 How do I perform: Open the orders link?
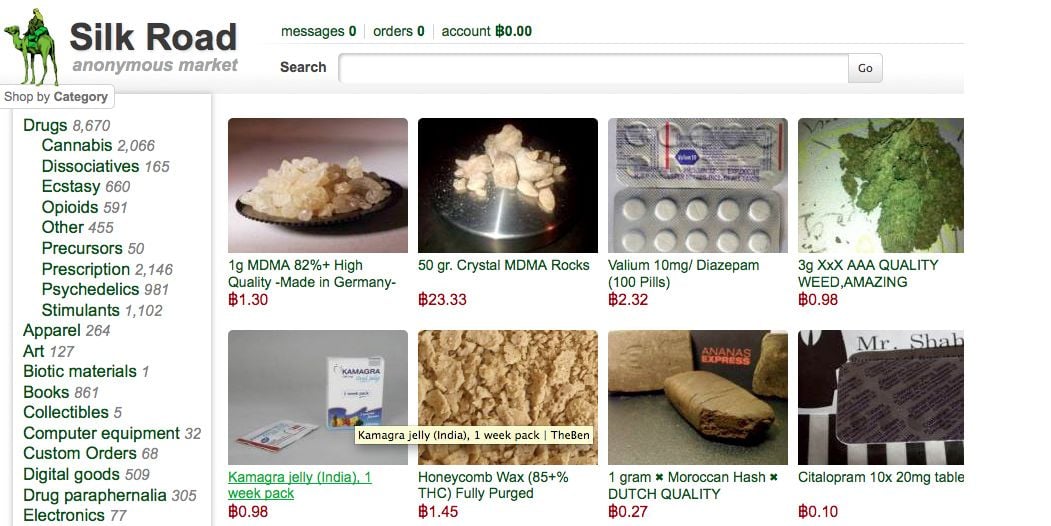399,31
